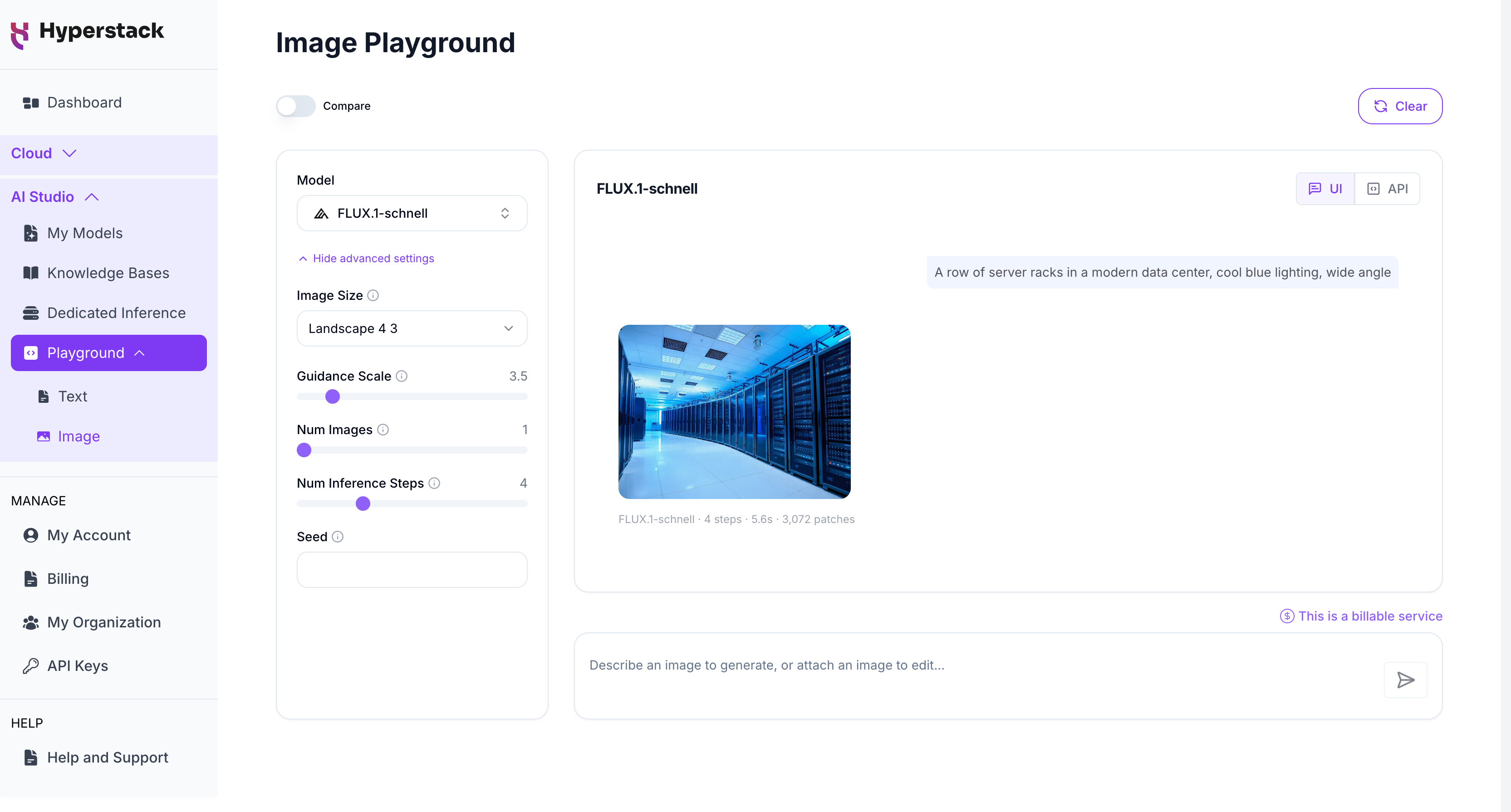
Task: Switch to the UI tab
Action: pos(1325,189)
